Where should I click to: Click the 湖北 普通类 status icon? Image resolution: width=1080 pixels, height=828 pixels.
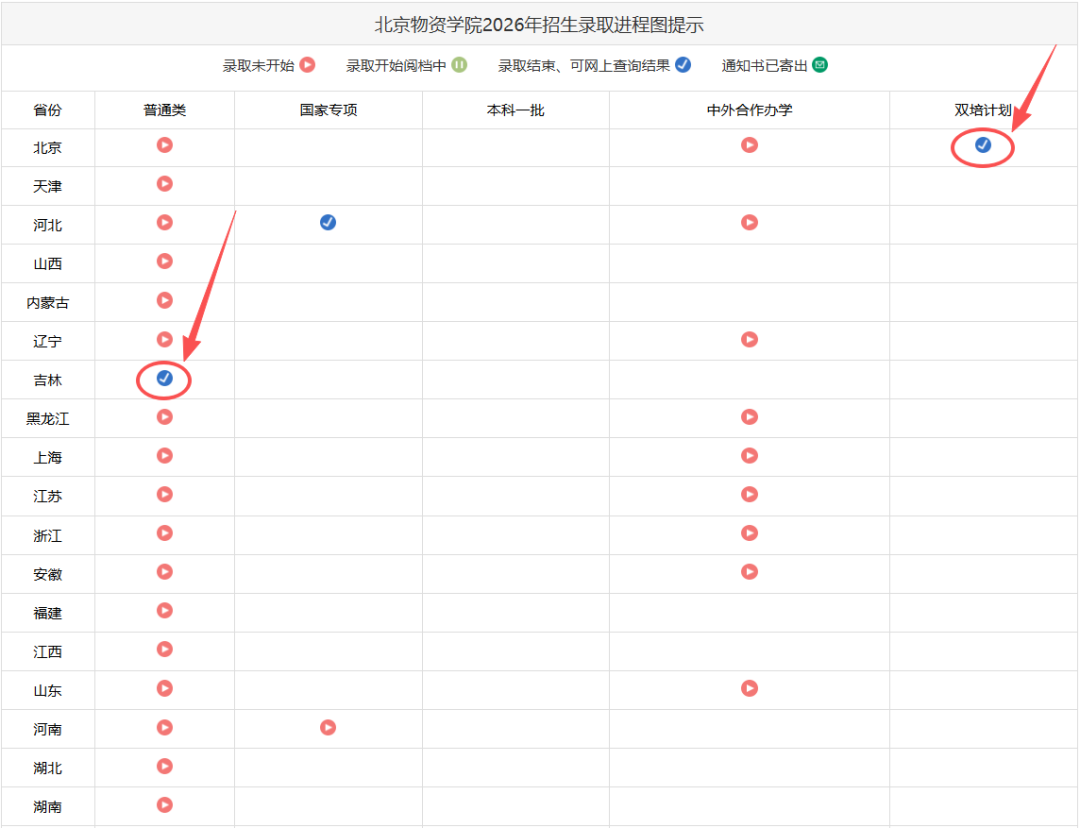point(165,766)
